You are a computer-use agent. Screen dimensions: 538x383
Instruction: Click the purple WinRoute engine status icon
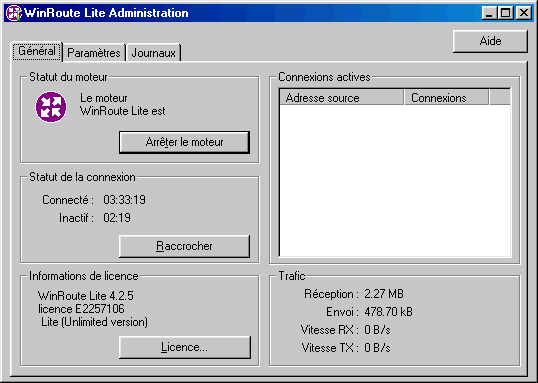pyautogui.click(x=51, y=107)
